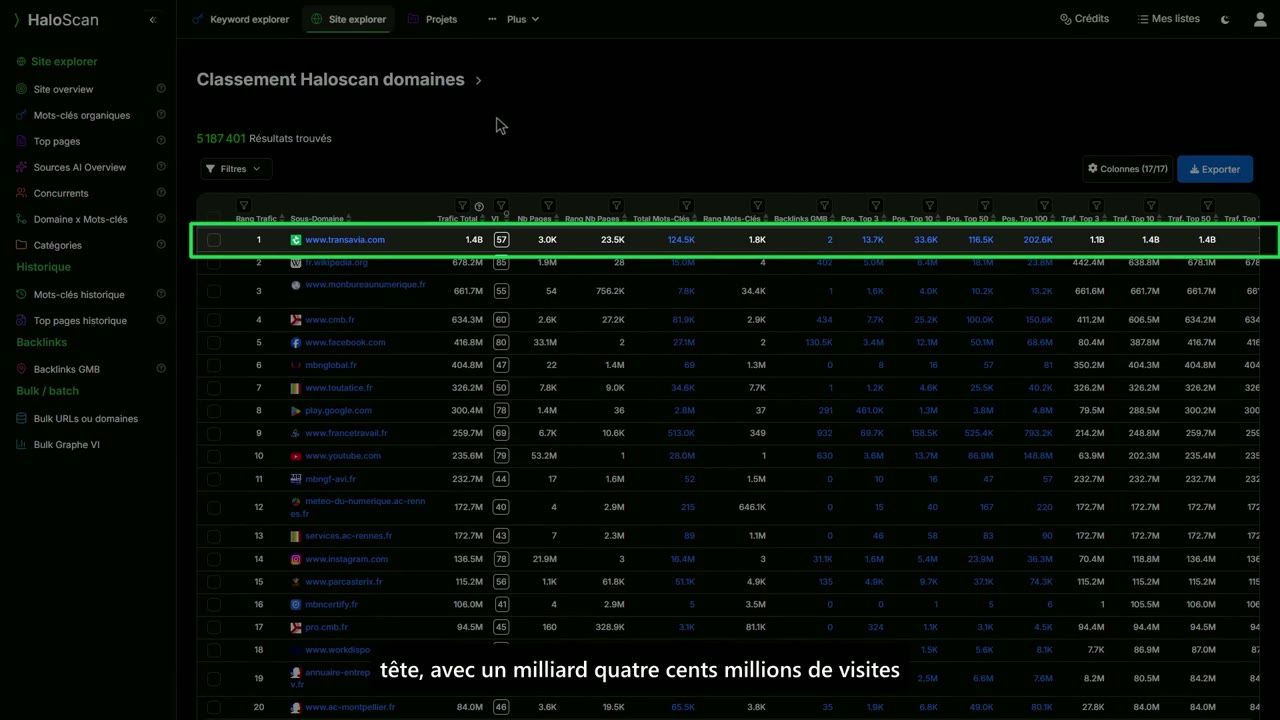Click the help icon beside Concurrents
This screenshot has height=720, width=1280.
[161, 193]
